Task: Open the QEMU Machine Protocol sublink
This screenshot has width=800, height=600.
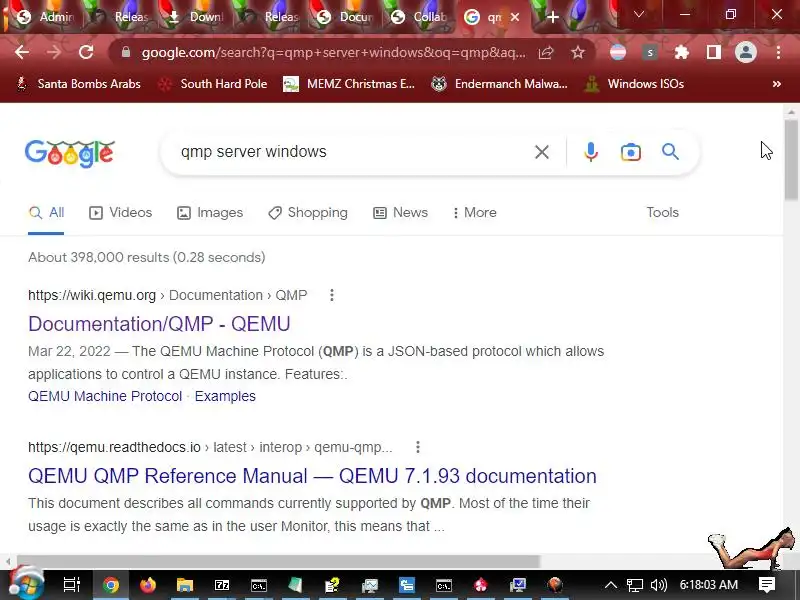Action: click(x=105, y=396)
